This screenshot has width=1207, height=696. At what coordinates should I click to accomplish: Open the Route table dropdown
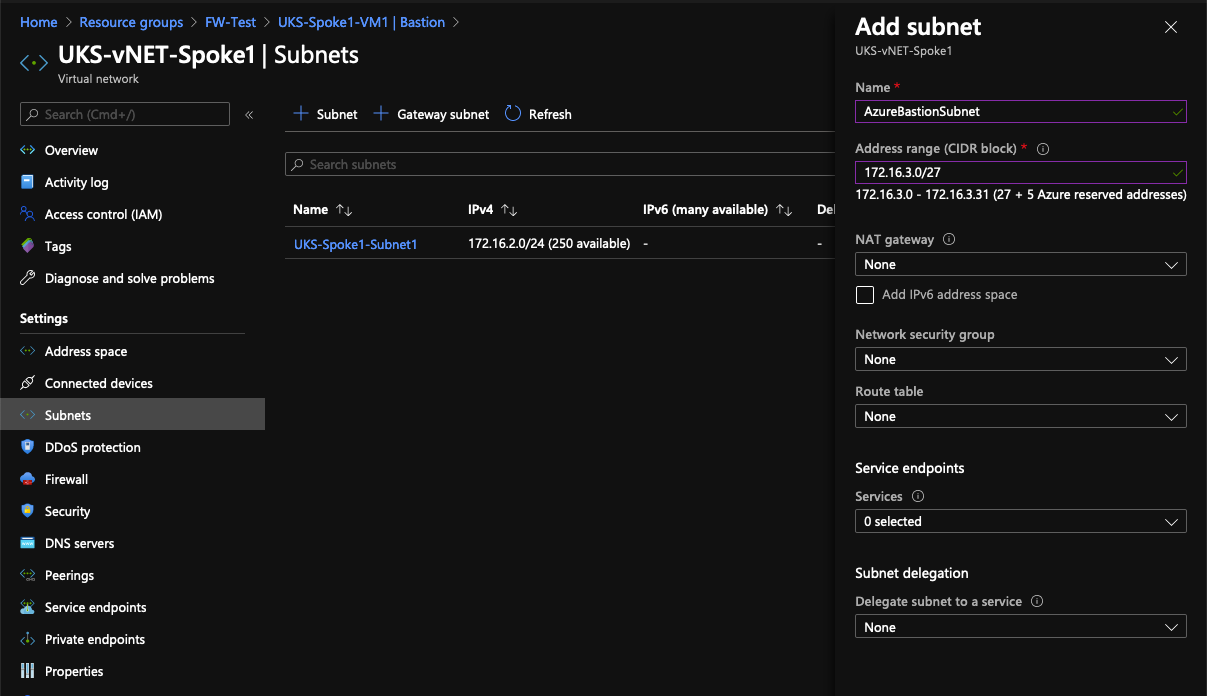(x=1021, y=417)
